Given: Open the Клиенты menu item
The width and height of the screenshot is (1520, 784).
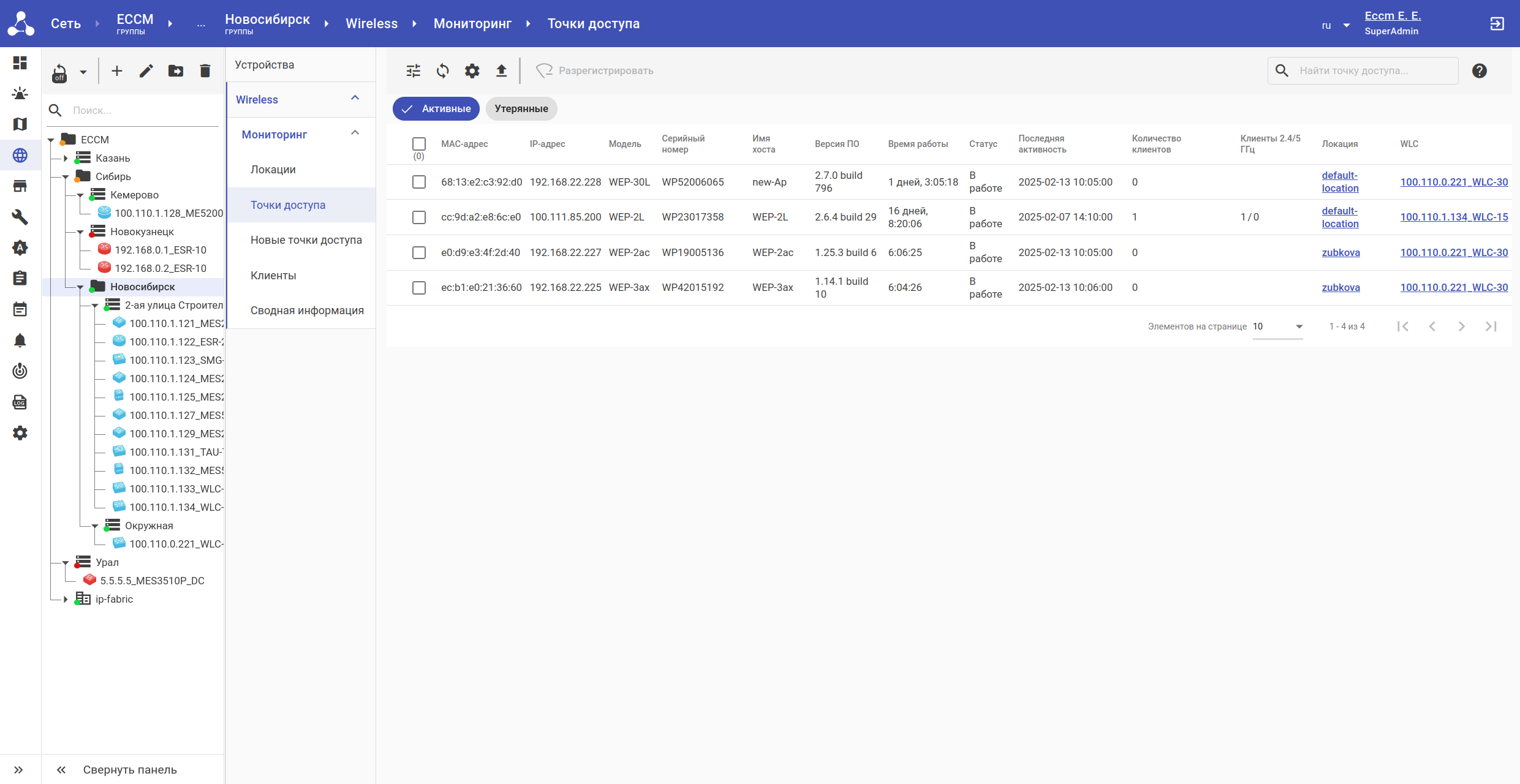Looking at the screenshot, I should [x=273, y=276].
